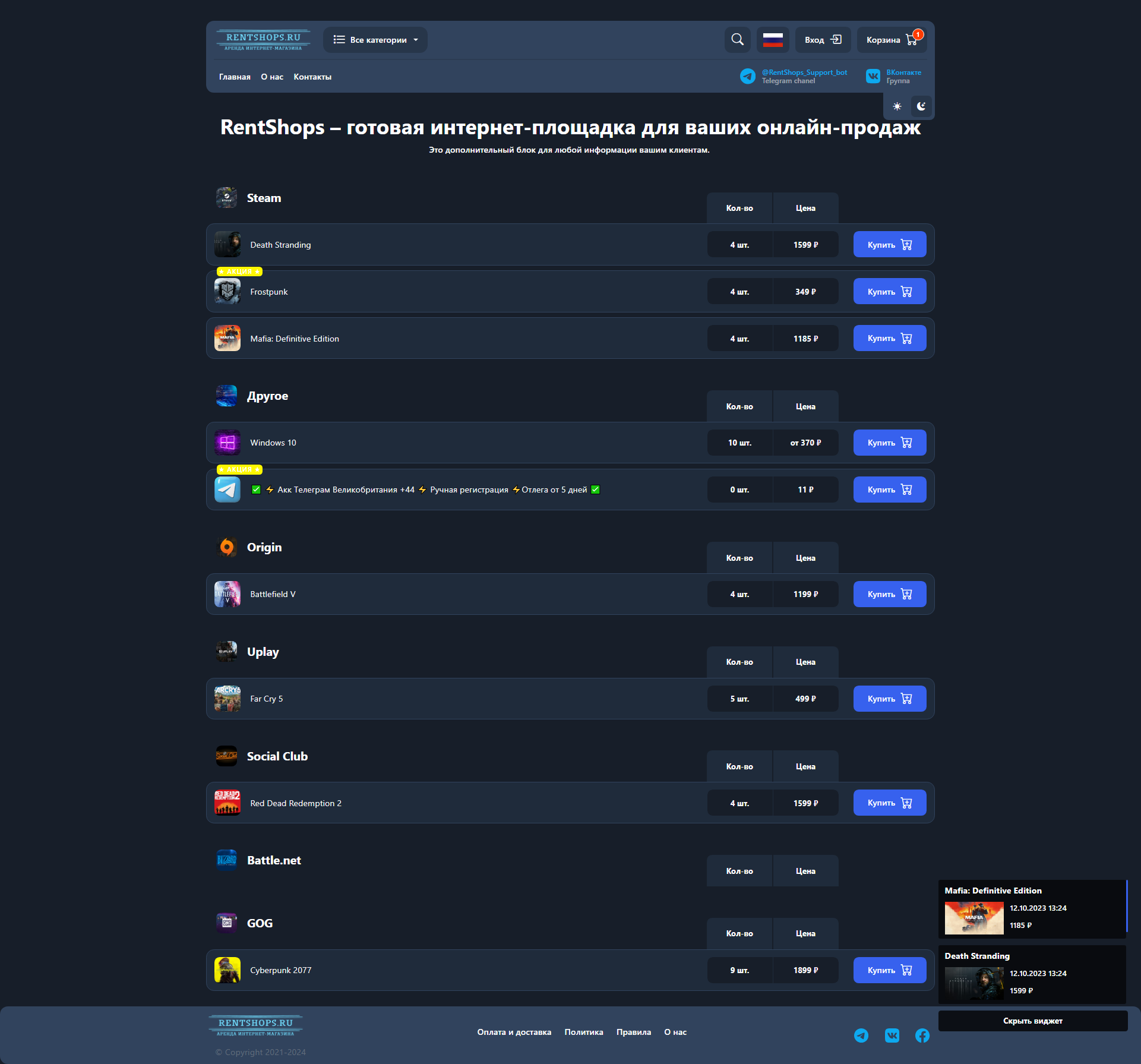The width and height of the screenshot is (1141, 1064).
Task: Open the Telegram support bot icon
Action: (748, 77)
